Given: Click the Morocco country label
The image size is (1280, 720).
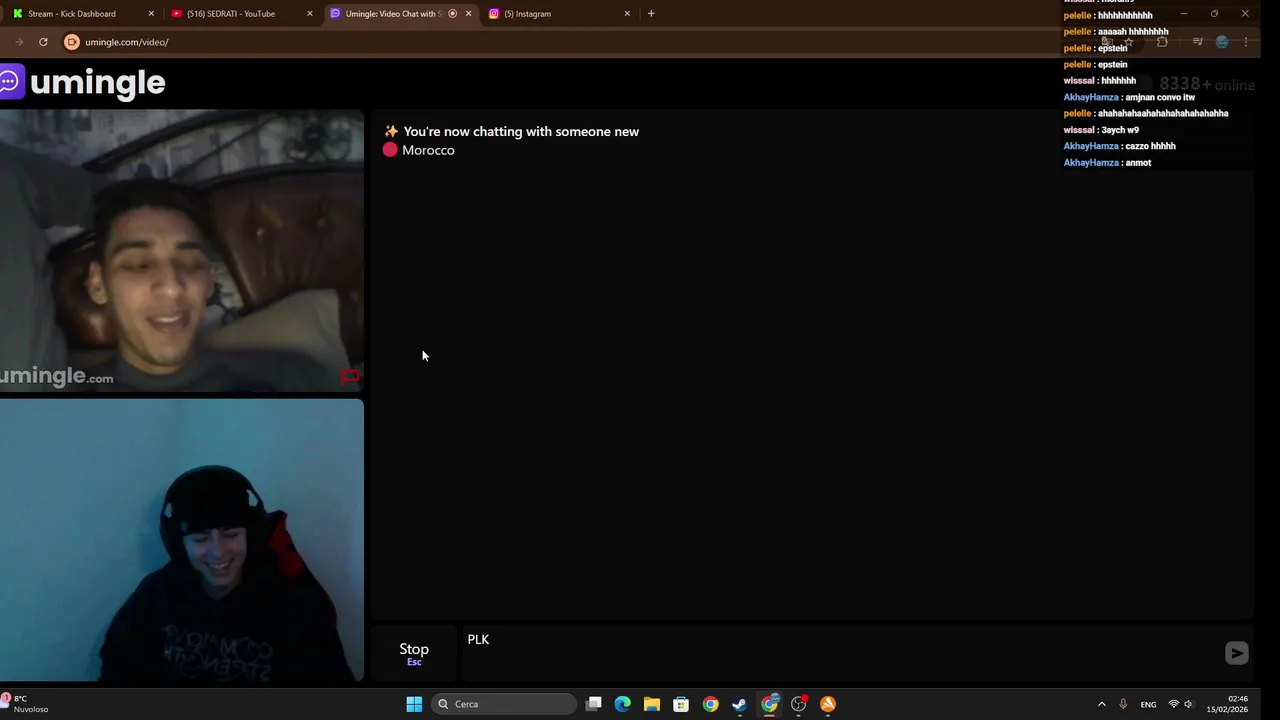Looking at the screenshot, I should tap(428, 150).
